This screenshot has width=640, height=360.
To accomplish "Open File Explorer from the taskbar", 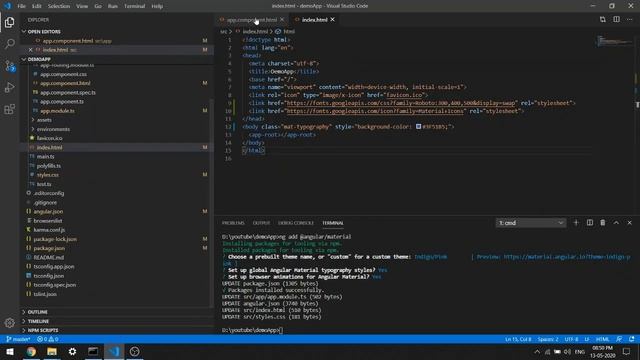I will 52,351.
